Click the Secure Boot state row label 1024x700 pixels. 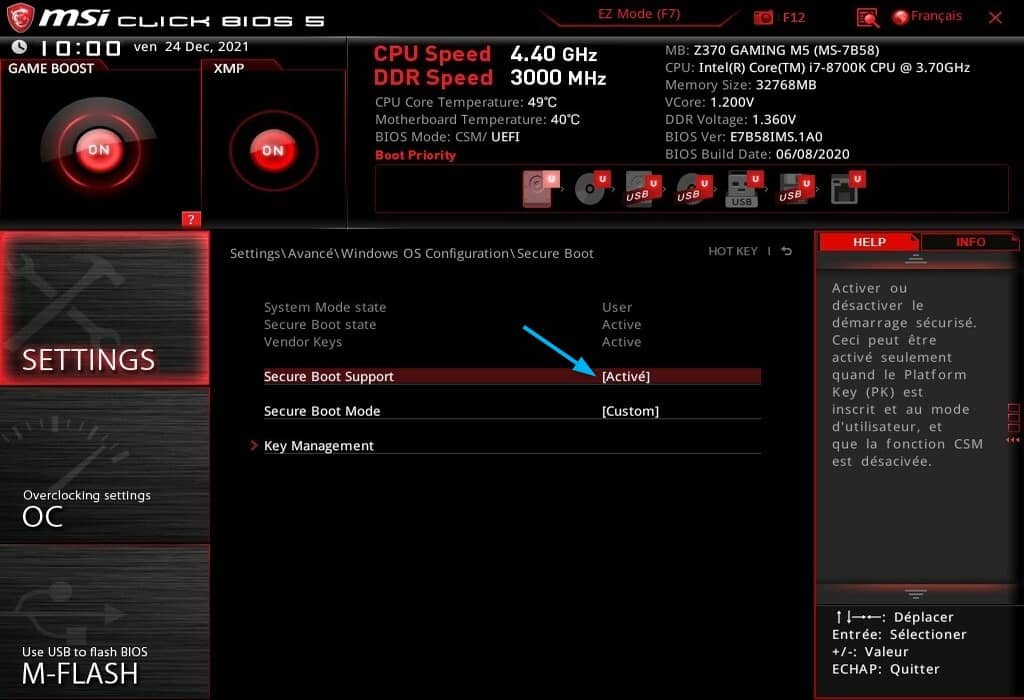[320, 325]
